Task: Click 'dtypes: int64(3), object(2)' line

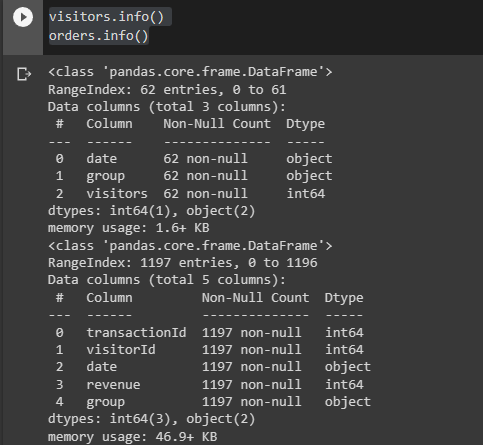Action: pyautogui.click(x=151, y=419)
